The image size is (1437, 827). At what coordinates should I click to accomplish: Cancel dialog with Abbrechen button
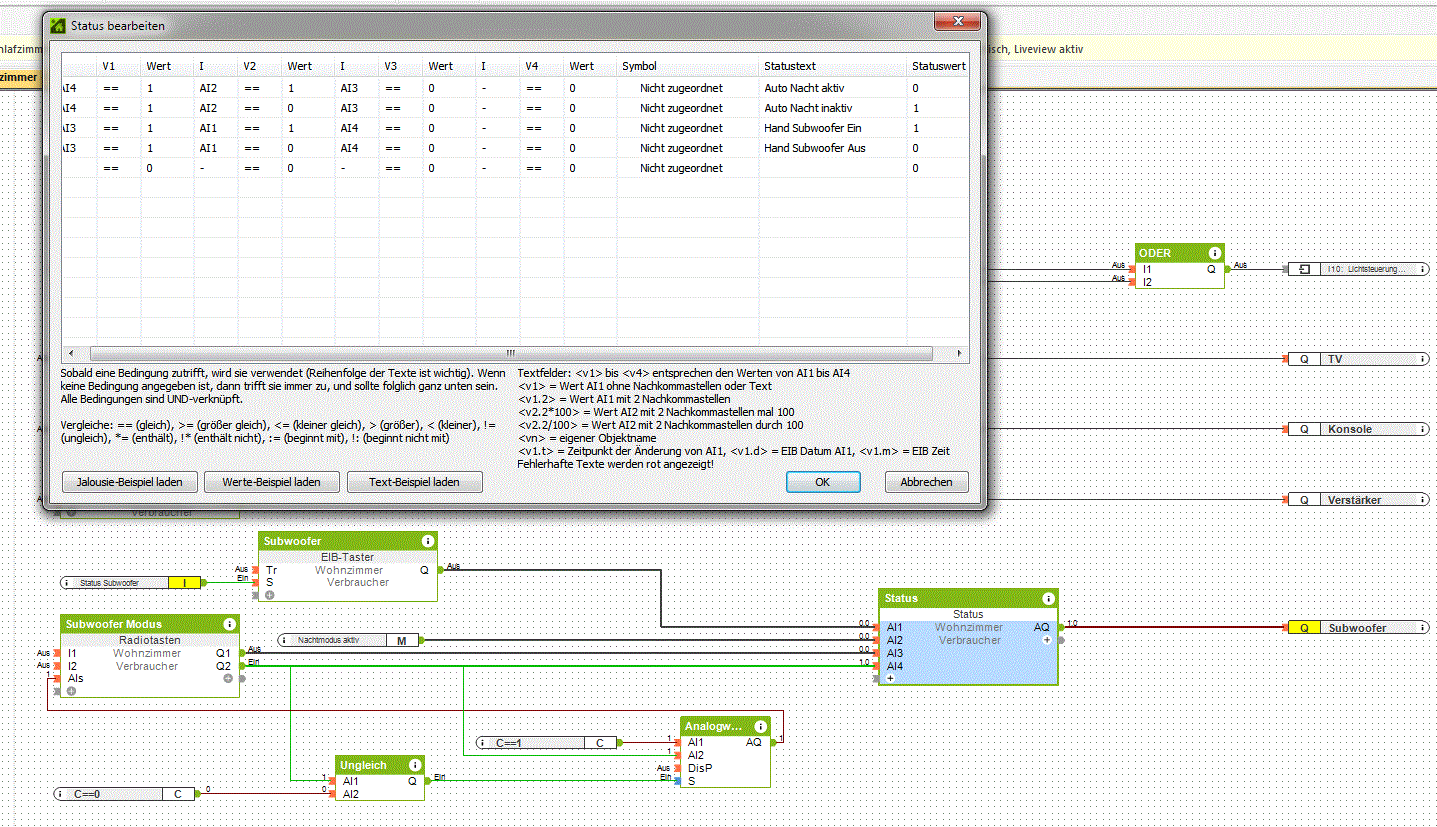tap(926, 482)
